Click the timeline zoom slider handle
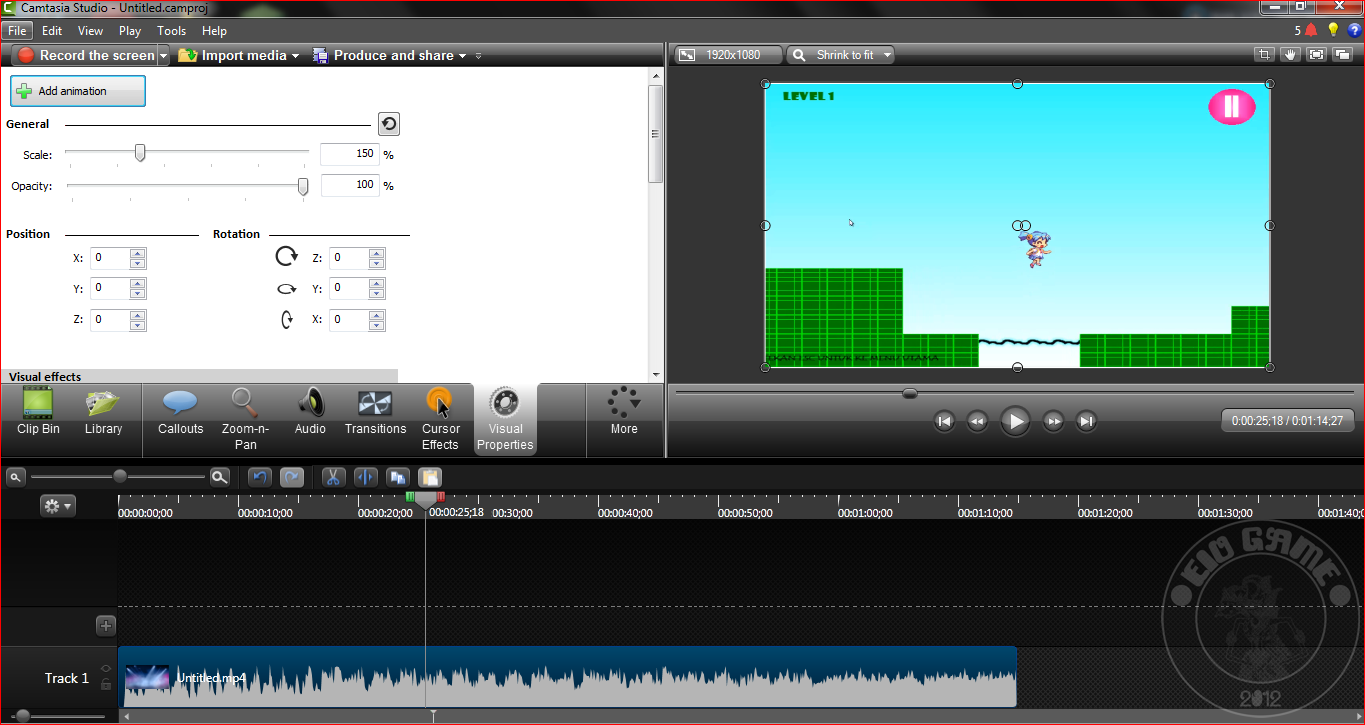1365x725 pixels. point(120,477)
